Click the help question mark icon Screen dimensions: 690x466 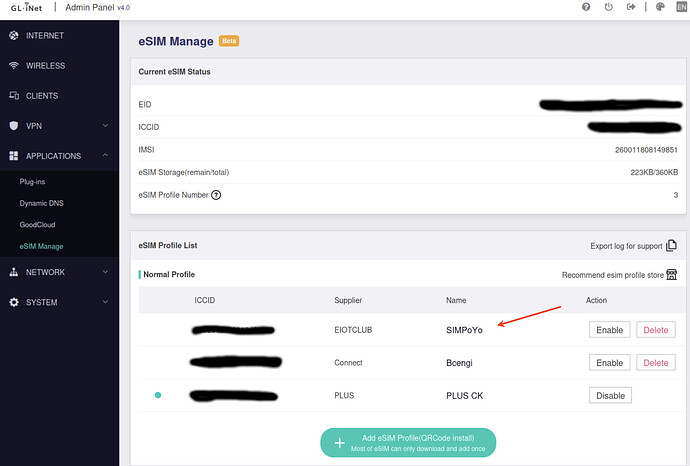[x=585, y=7]
